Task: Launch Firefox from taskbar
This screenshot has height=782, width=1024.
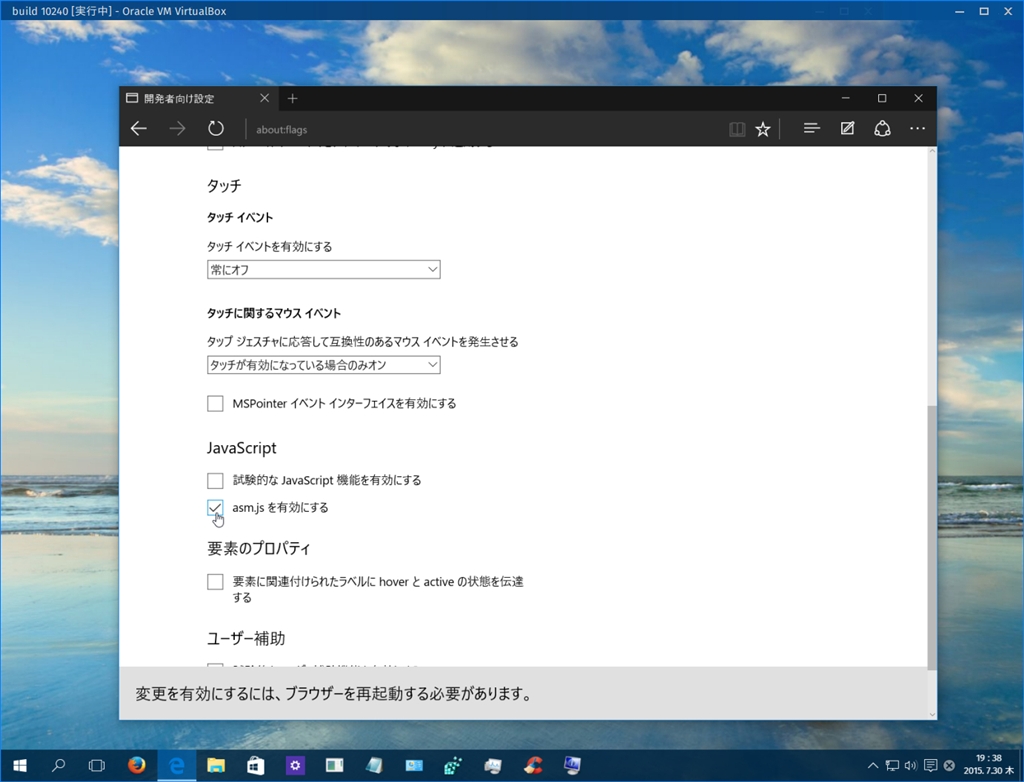Action: point(136,766)
